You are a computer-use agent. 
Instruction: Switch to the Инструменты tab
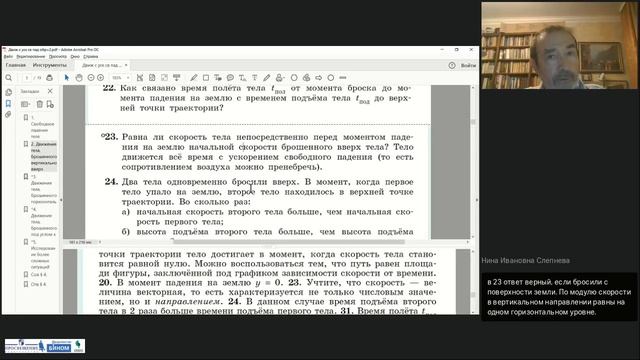[49, 65]
